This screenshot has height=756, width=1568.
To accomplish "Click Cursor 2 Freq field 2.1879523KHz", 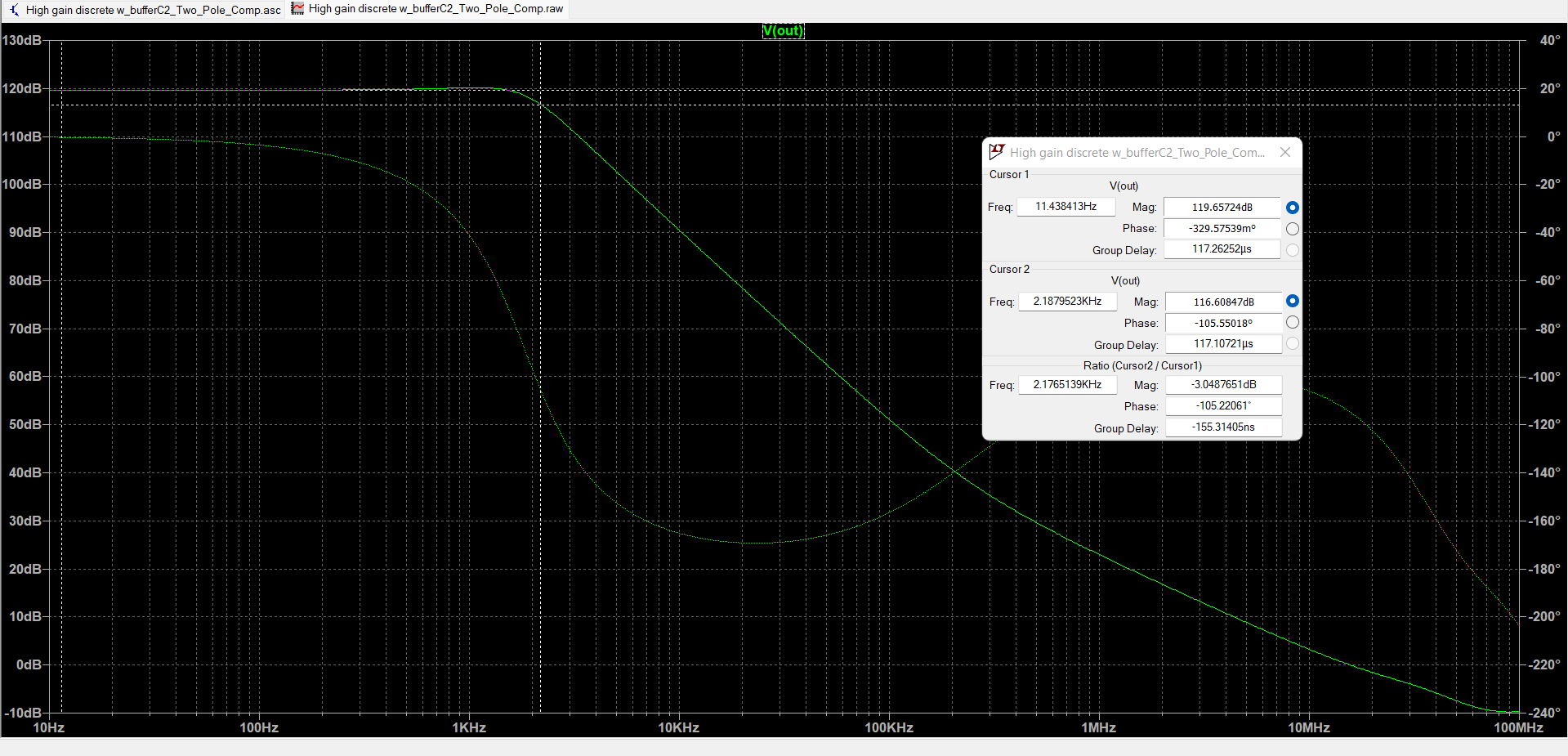I will [x=1067, y=302].
